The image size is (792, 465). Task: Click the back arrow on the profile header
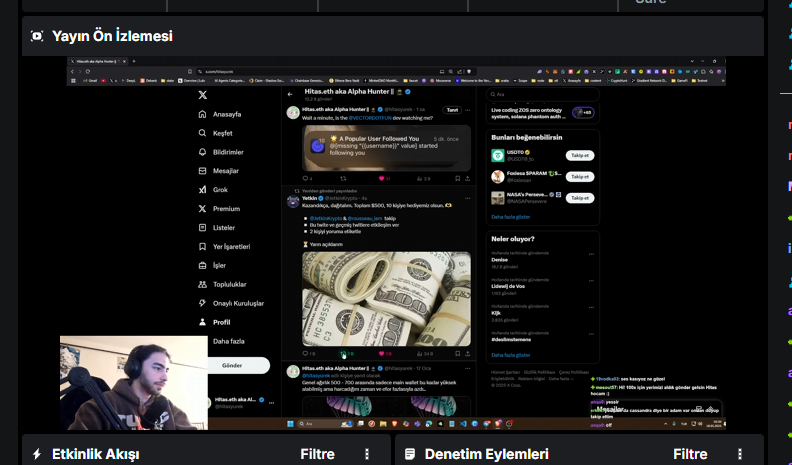(290, 94)
